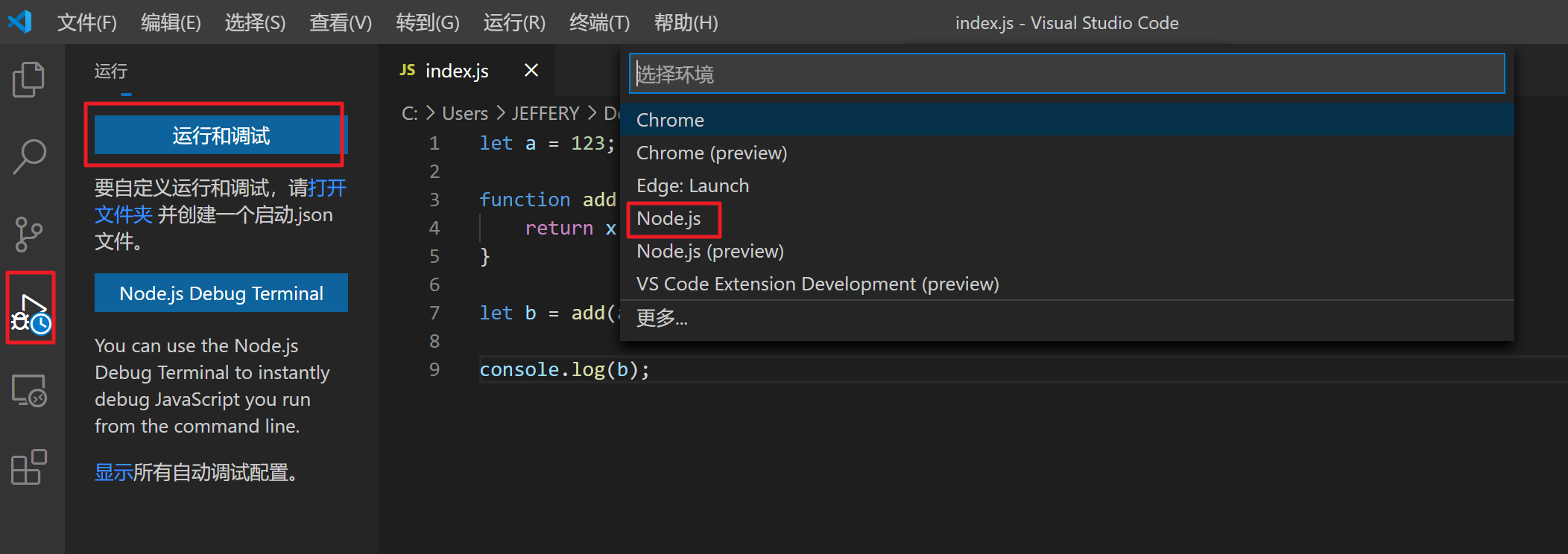The height and width of the screenshot is (554, 1568).
Task: Open the 帮助(H) menu
Action: pyautogui.click(x=686, y=22)
